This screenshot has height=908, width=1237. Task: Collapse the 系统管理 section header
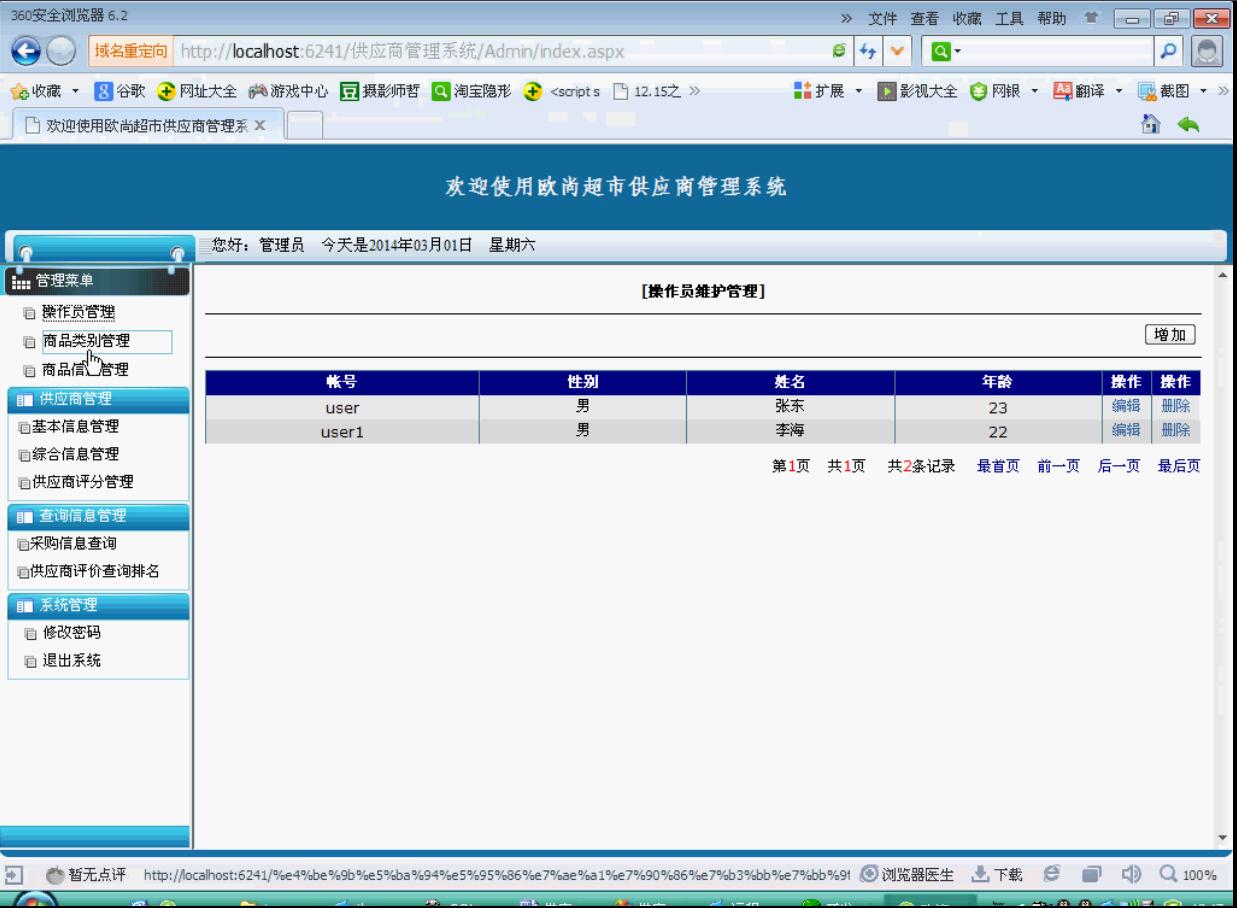[97, 604]
